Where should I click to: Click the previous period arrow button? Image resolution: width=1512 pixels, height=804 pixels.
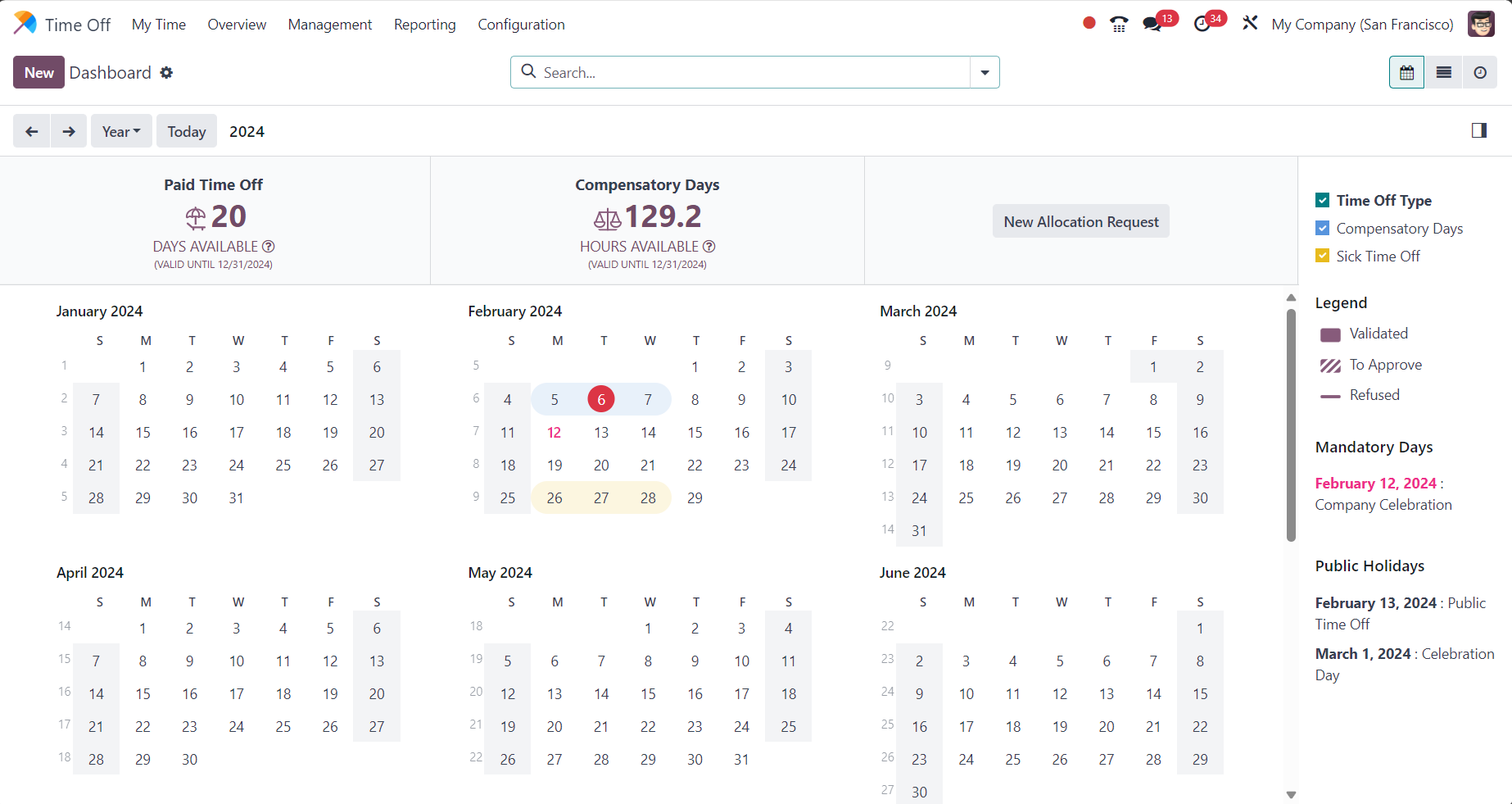click(x=32, y=131)
